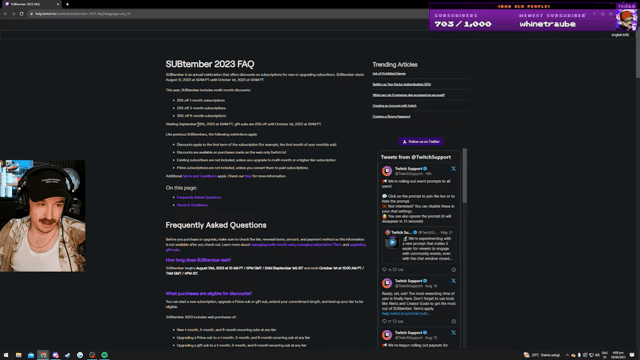Close the SUBtember 2023 FAQ tab
Image resolution: width=640 pixels, height=360 pixels.
[x=58, y=4]
